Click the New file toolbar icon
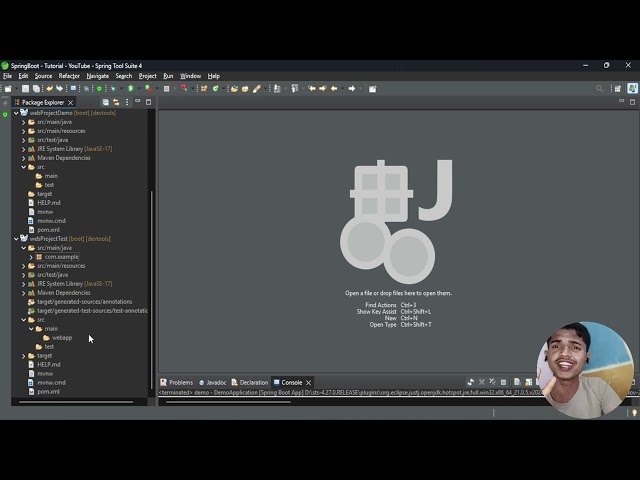This screenshot has width=640, height=480. 8,89
